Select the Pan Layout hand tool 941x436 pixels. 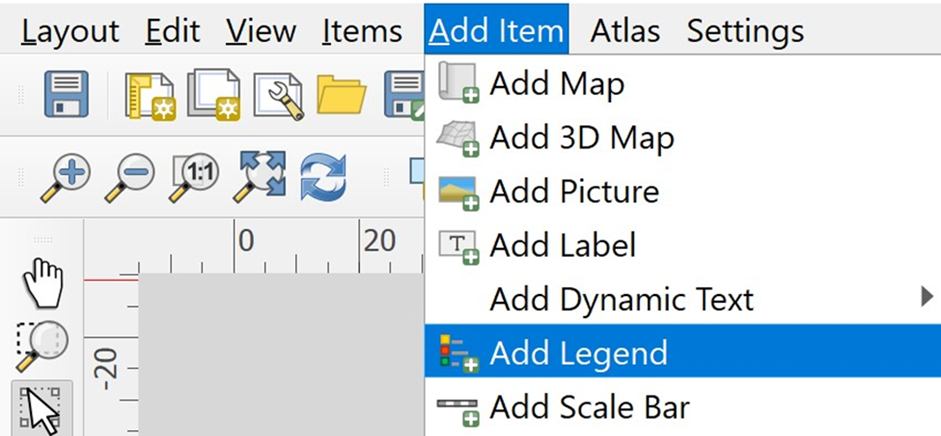point(43,283)
